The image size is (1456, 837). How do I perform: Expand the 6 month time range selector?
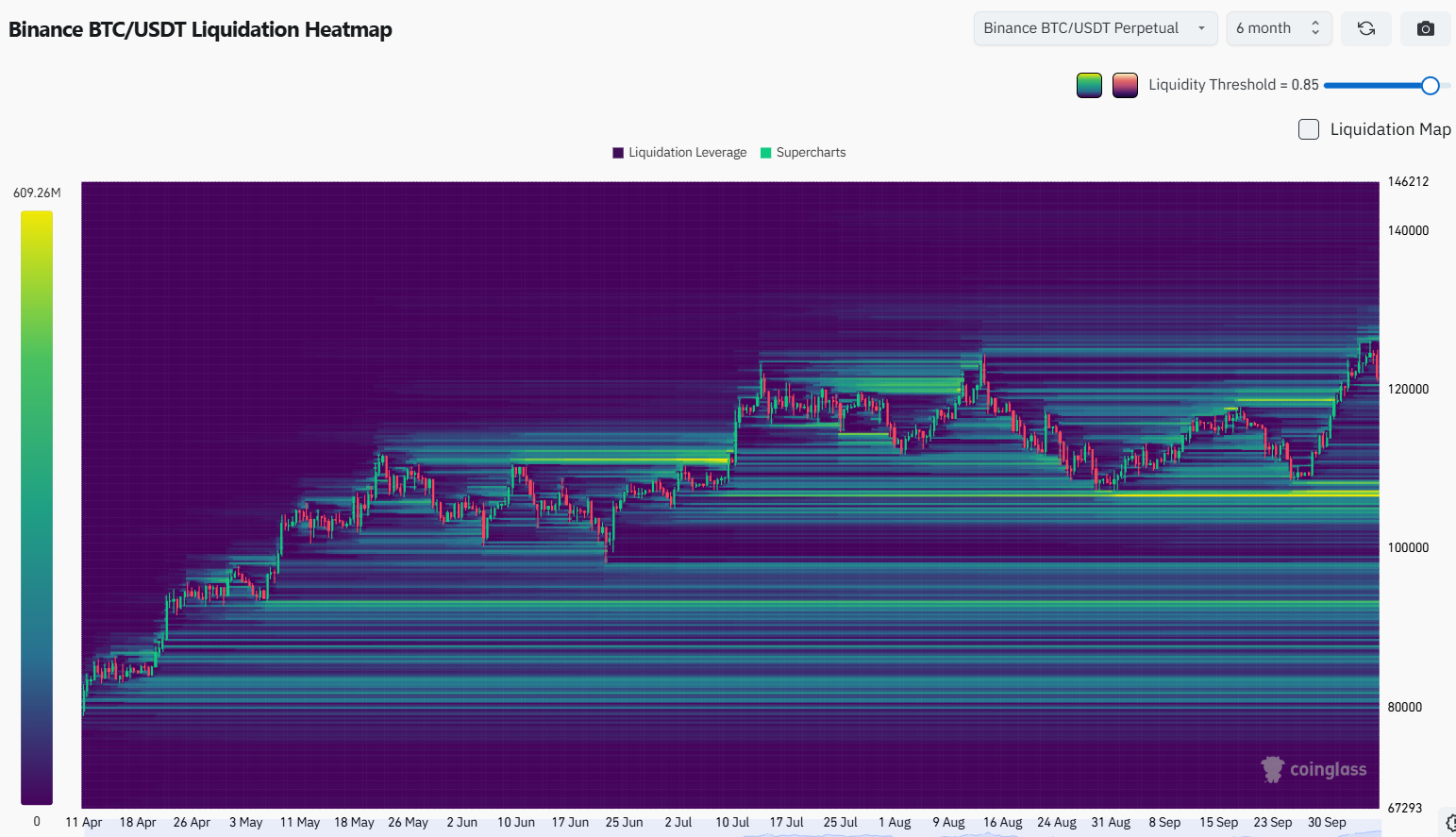1264,28
